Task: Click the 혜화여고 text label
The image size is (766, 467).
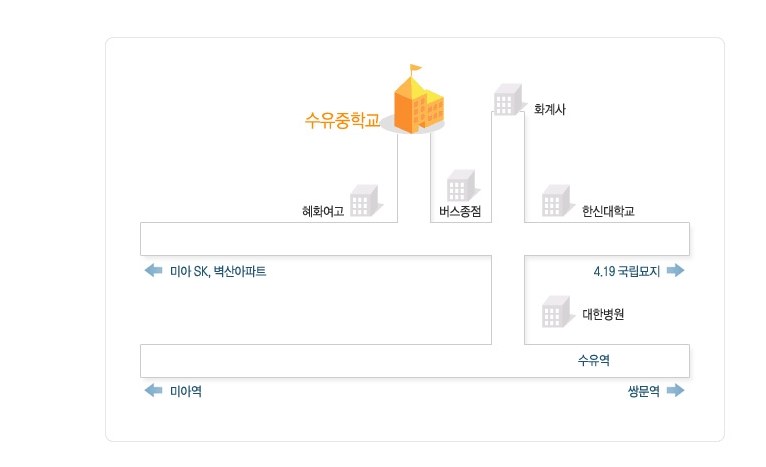Action: [x=323, y=212]
